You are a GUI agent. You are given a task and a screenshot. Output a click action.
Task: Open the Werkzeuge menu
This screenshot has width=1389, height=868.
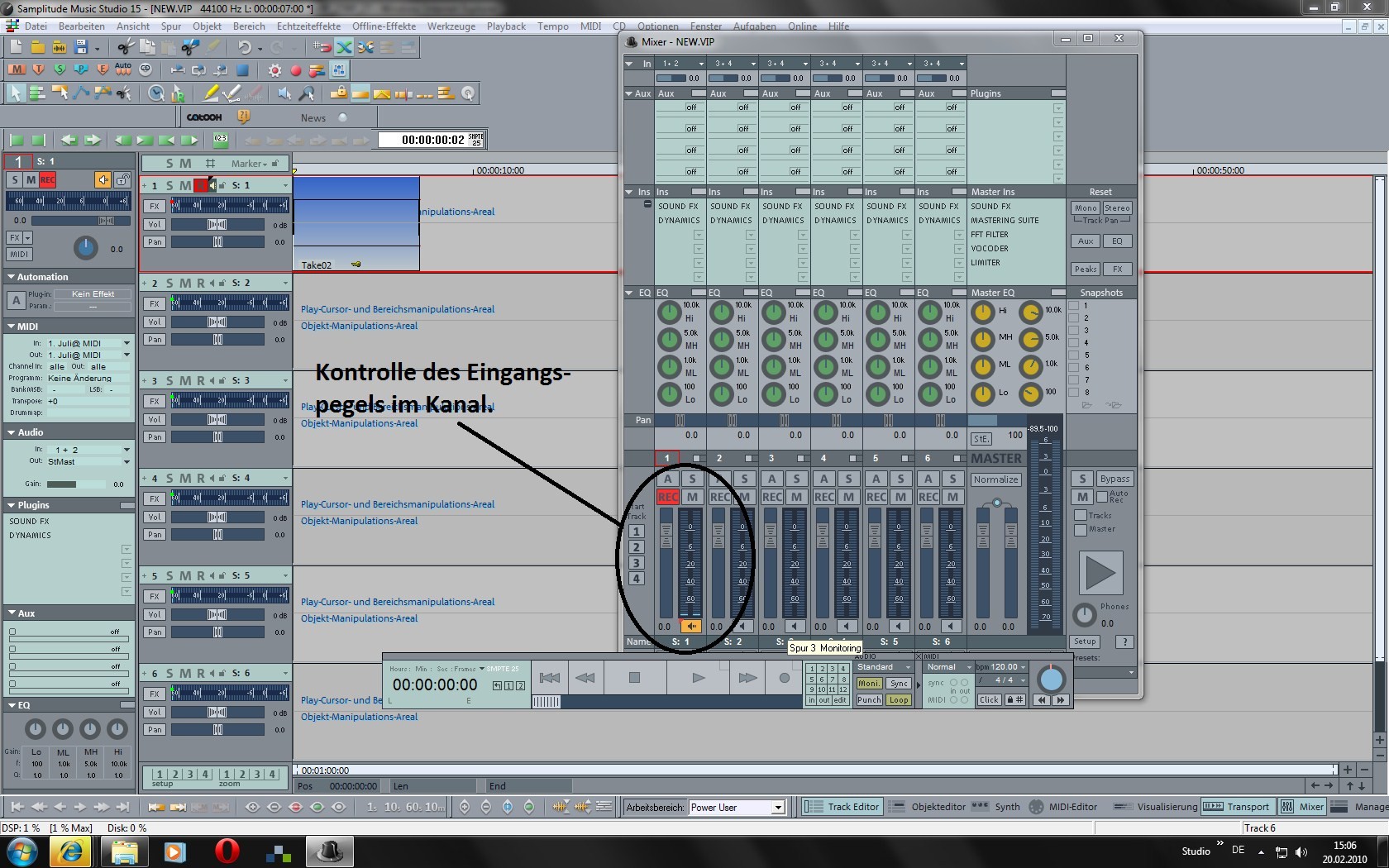click(x=451, y=26)
